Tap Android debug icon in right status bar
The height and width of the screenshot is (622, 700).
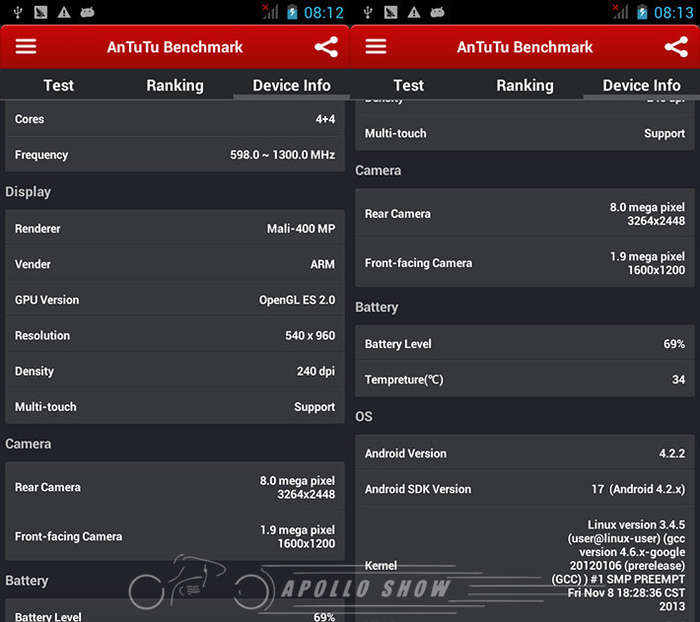[x=437, y=12]
